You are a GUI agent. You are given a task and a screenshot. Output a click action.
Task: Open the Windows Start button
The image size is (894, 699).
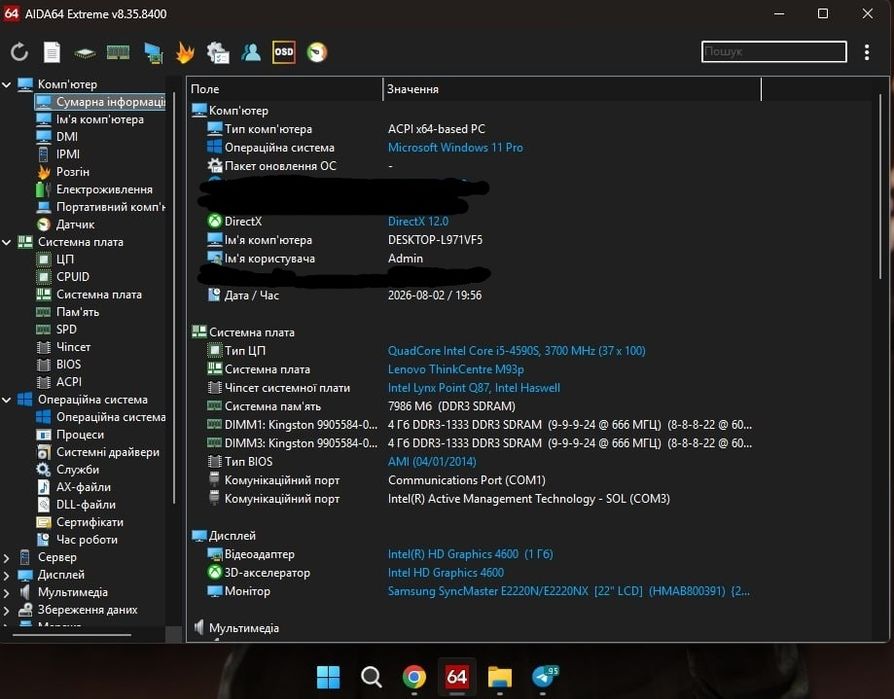click(x=328, y=677)
